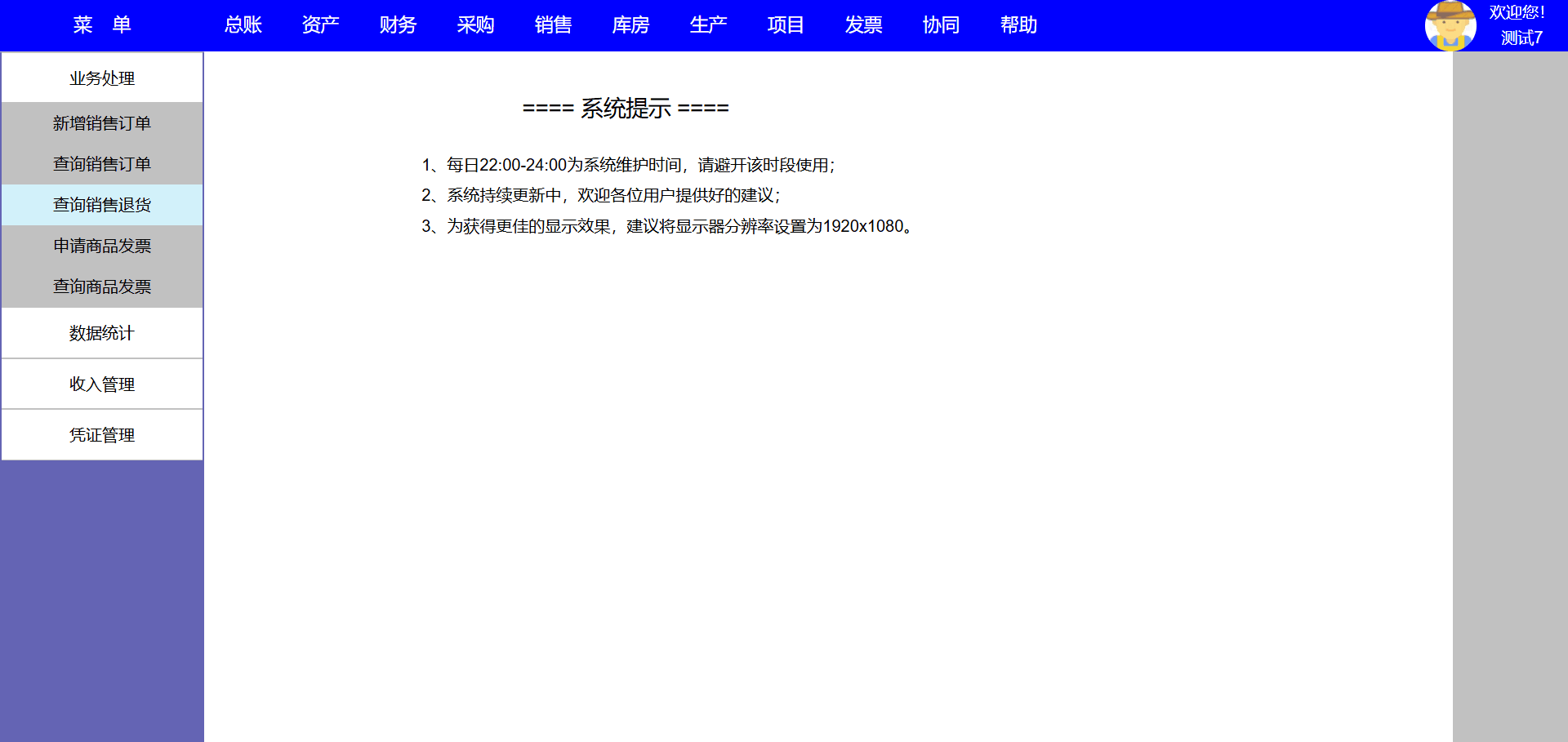Go to the 销售 module
Image resolution: width=1568 pixels, height=742 pixels.
tap(553, 25)
